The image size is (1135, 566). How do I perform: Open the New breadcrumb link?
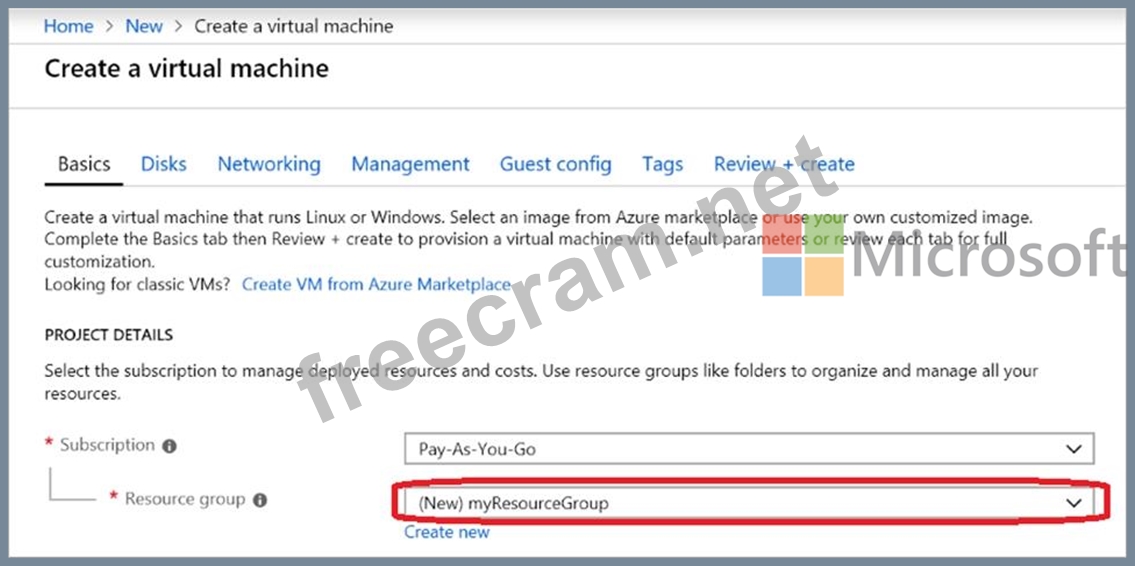144,26
